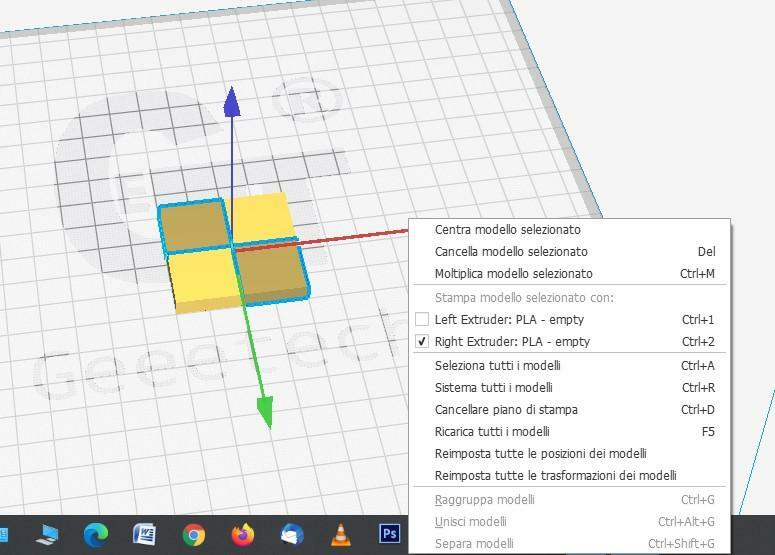This screenshot has height=555, width=775.
Task: Choose Seleziona tutti i modelli
Action: [497, 366]
